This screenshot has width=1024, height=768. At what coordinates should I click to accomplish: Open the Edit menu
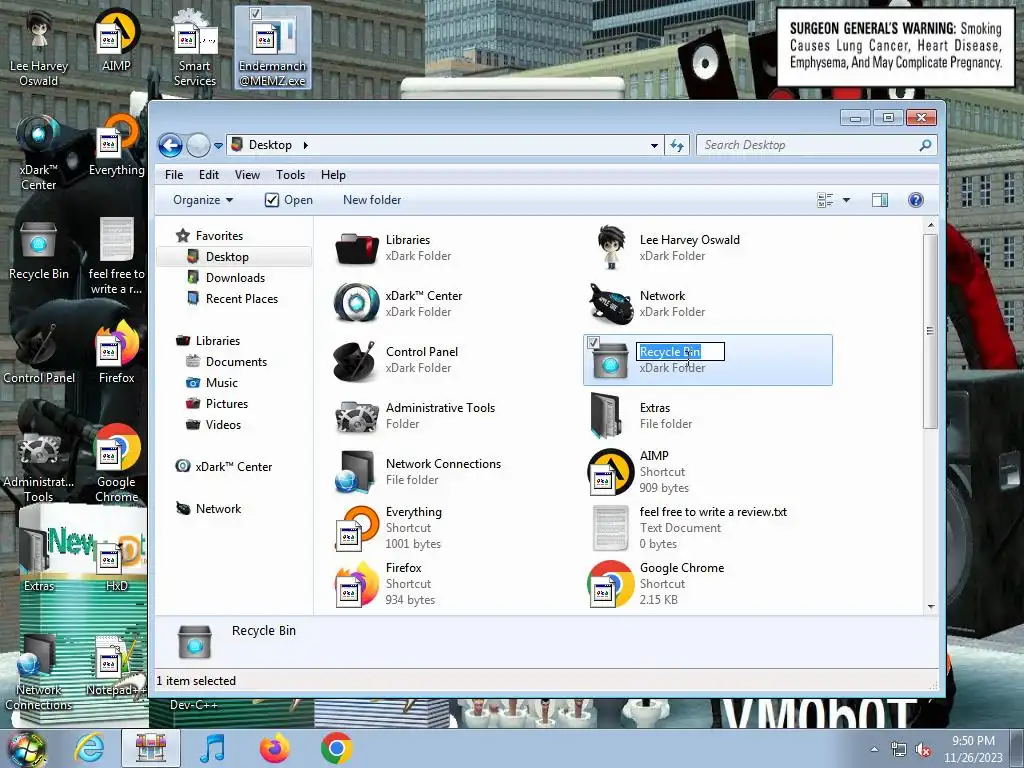coord(209,175)
